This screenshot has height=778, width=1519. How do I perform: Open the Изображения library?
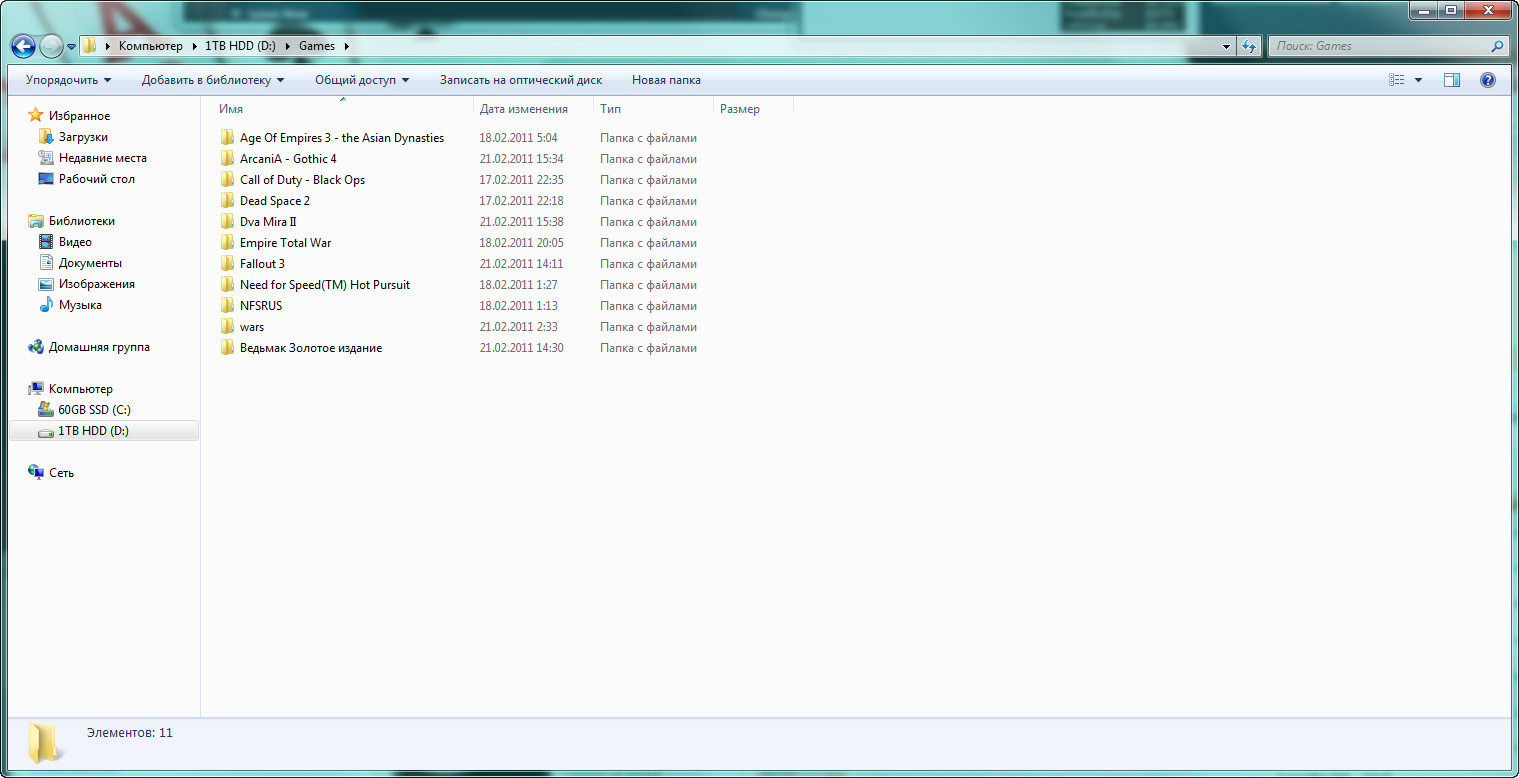(x=96, y=284)
